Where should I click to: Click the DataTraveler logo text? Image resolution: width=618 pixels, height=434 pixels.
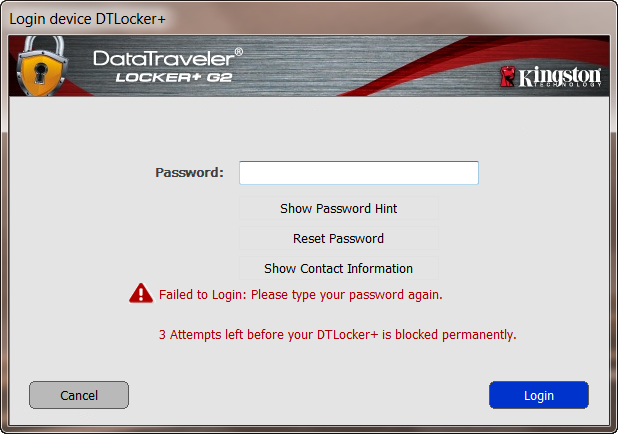tap(164, 59)
